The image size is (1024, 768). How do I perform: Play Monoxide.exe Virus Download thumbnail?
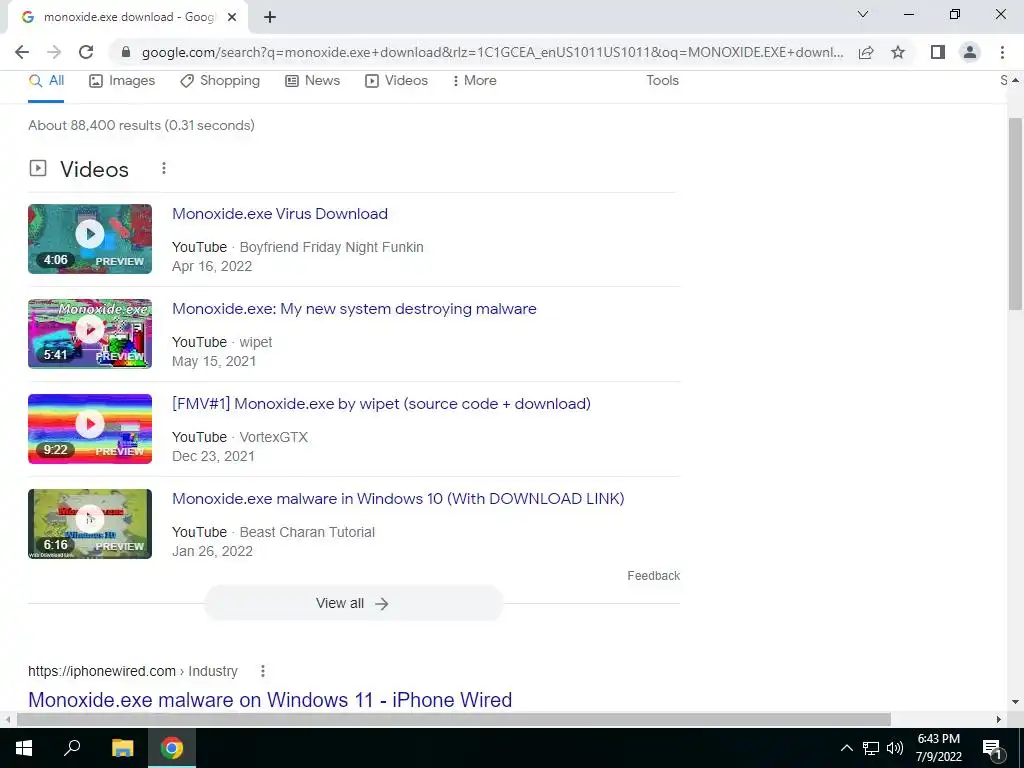point(90,239)
